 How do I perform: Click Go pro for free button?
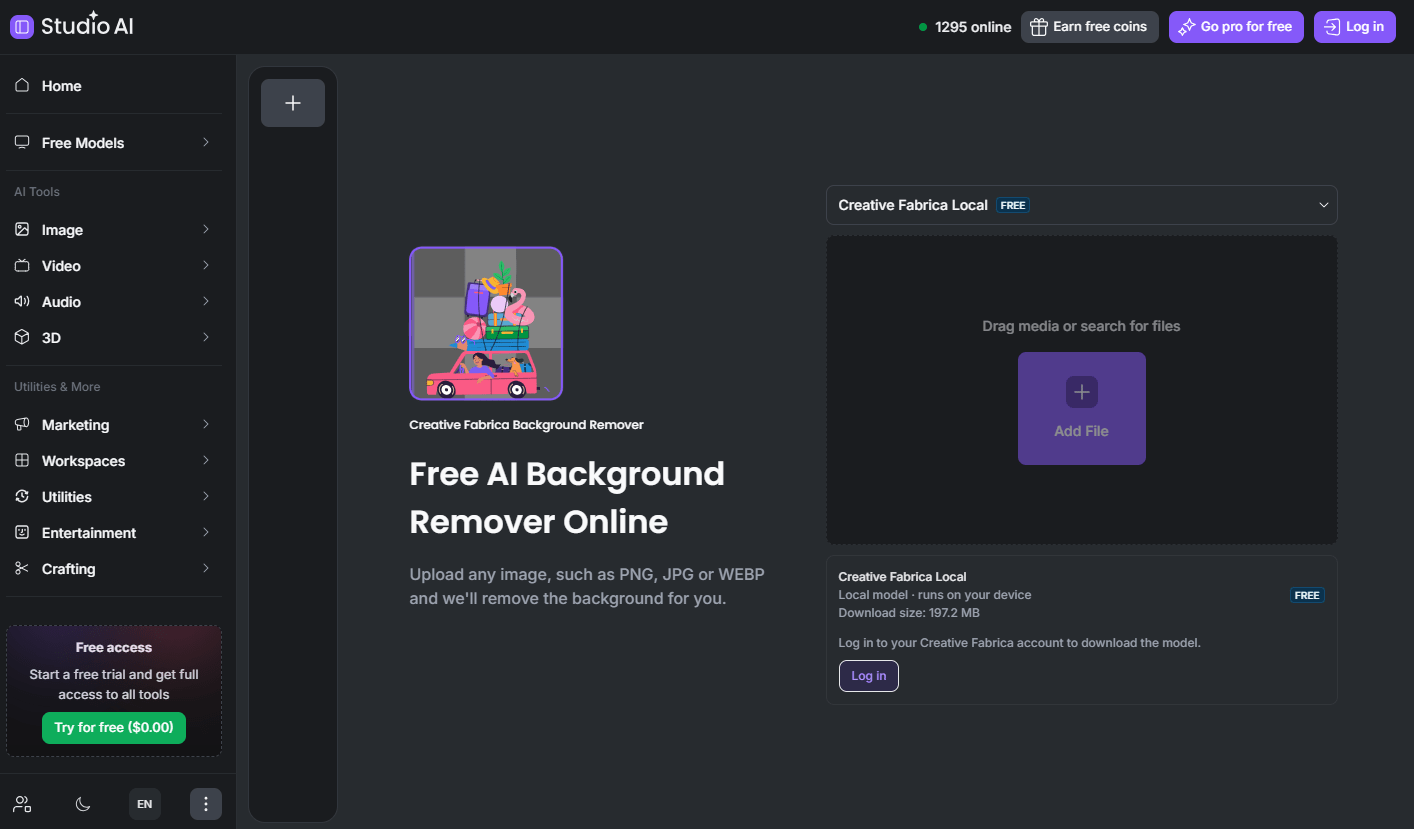[x=1236, y=27]
